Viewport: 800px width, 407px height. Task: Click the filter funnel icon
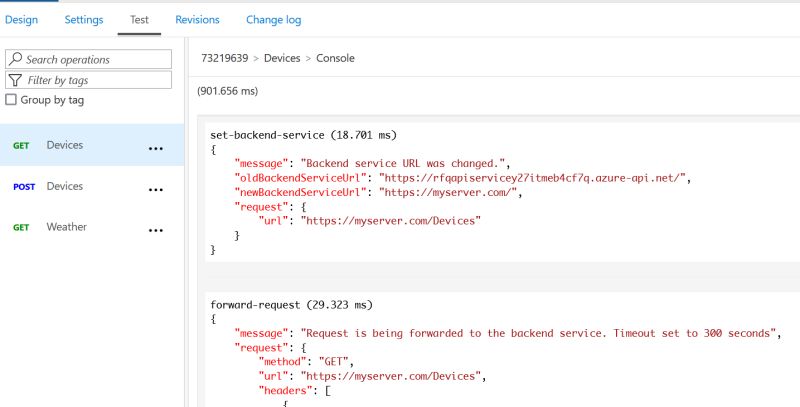[x=15, y=80]
